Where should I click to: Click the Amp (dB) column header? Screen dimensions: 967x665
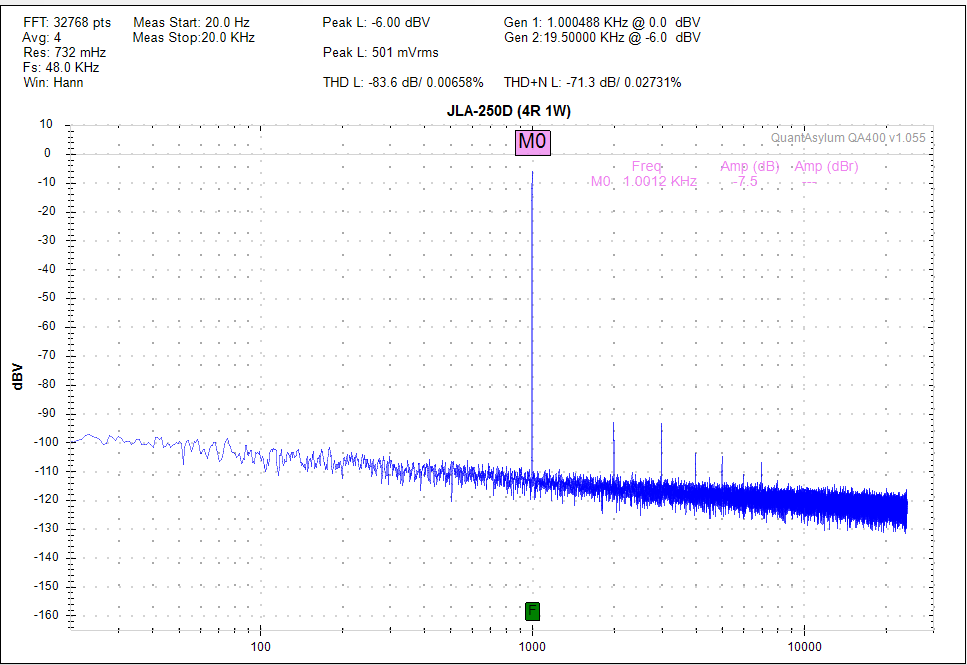click(750, 167)
